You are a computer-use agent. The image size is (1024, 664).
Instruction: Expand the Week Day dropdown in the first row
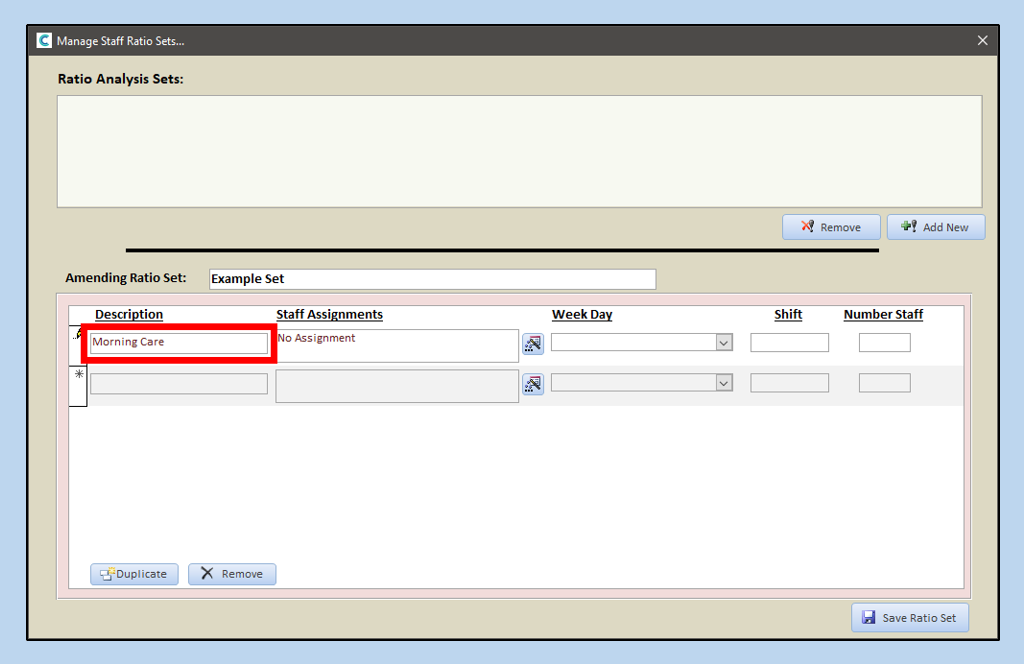coord(724,343)
